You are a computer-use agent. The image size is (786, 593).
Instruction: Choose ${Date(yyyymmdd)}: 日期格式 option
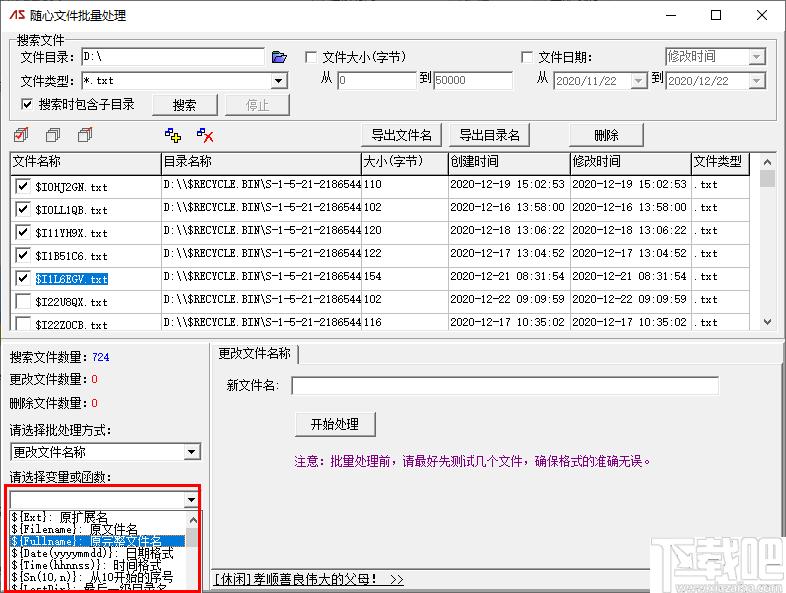coord(98,553)
